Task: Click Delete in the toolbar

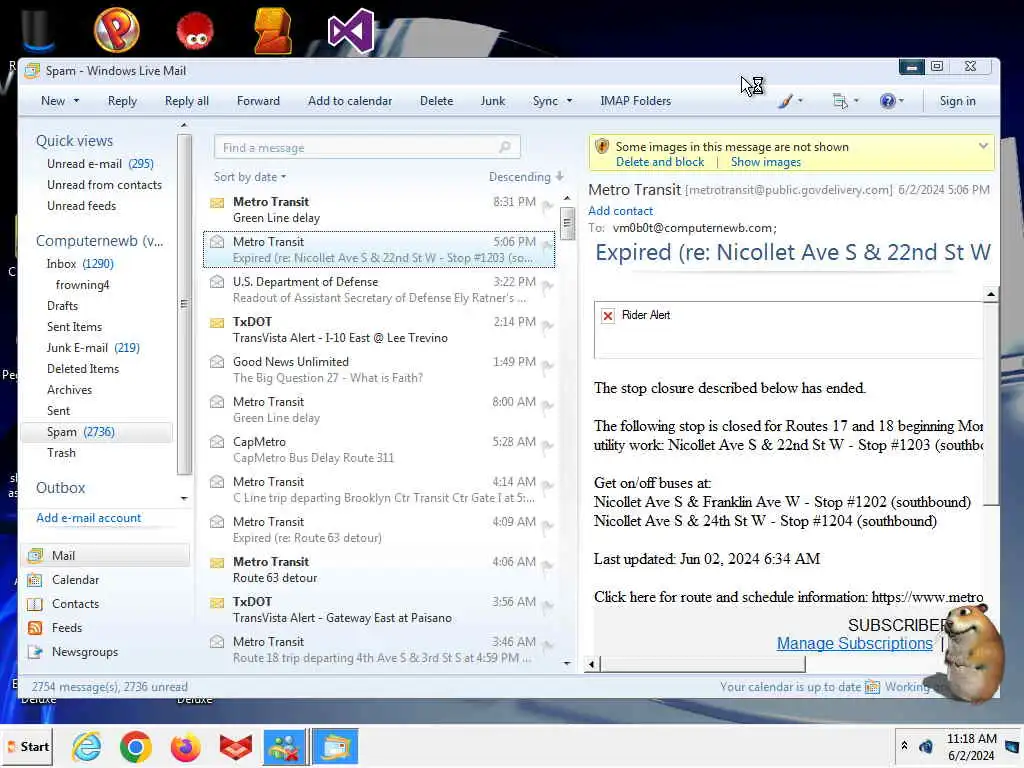Action: coord(436,101)
